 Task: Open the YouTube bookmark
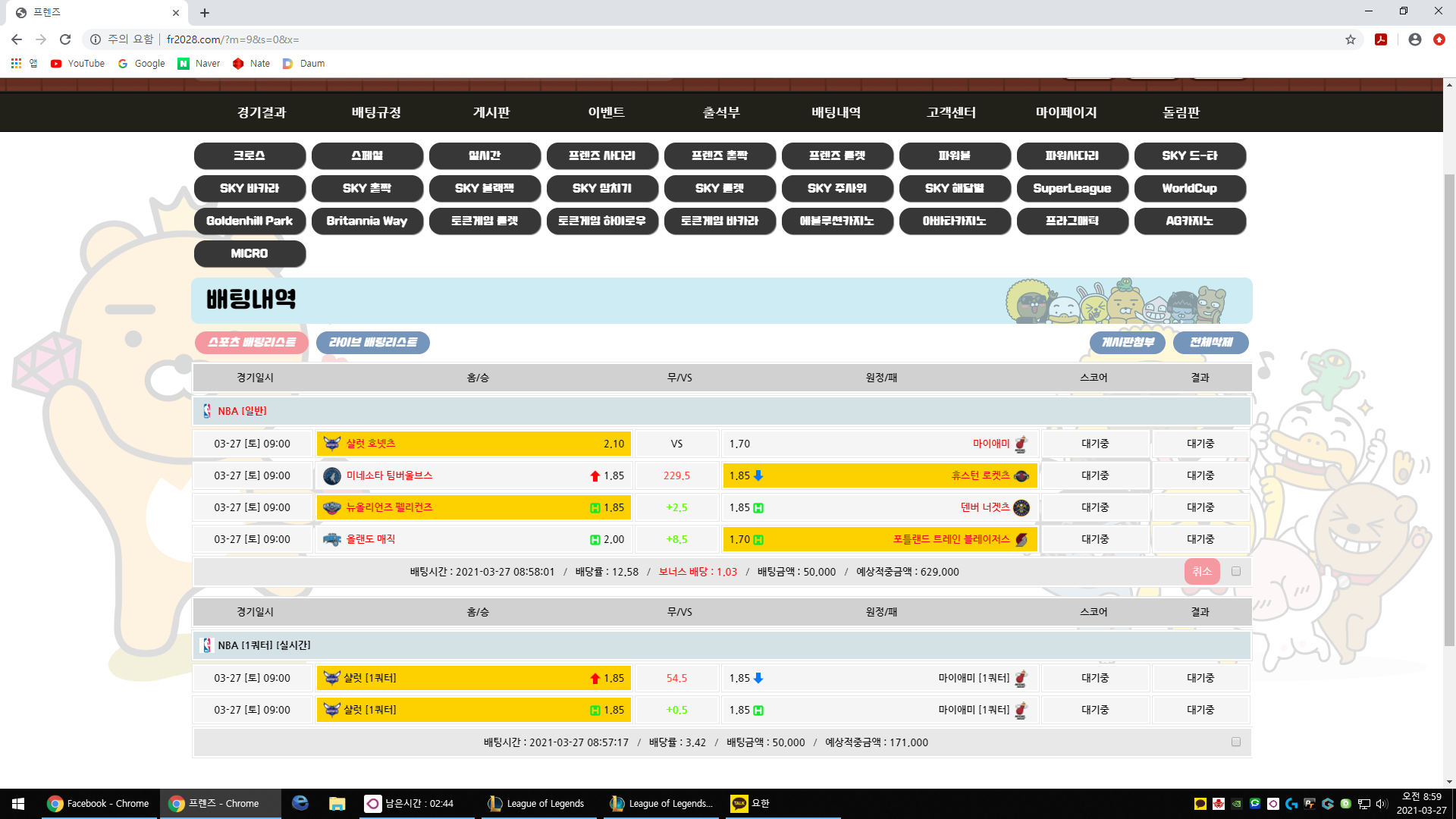tap(77, 64)
